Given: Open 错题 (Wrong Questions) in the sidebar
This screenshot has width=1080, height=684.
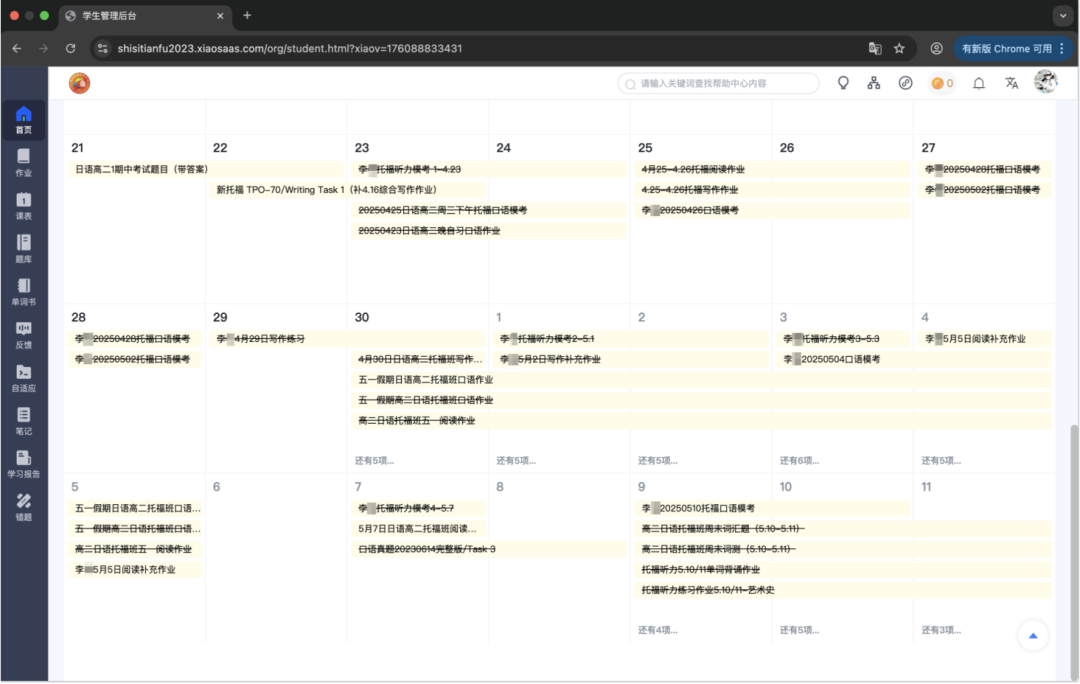Looking at the screenshot, I should [23, 507].
